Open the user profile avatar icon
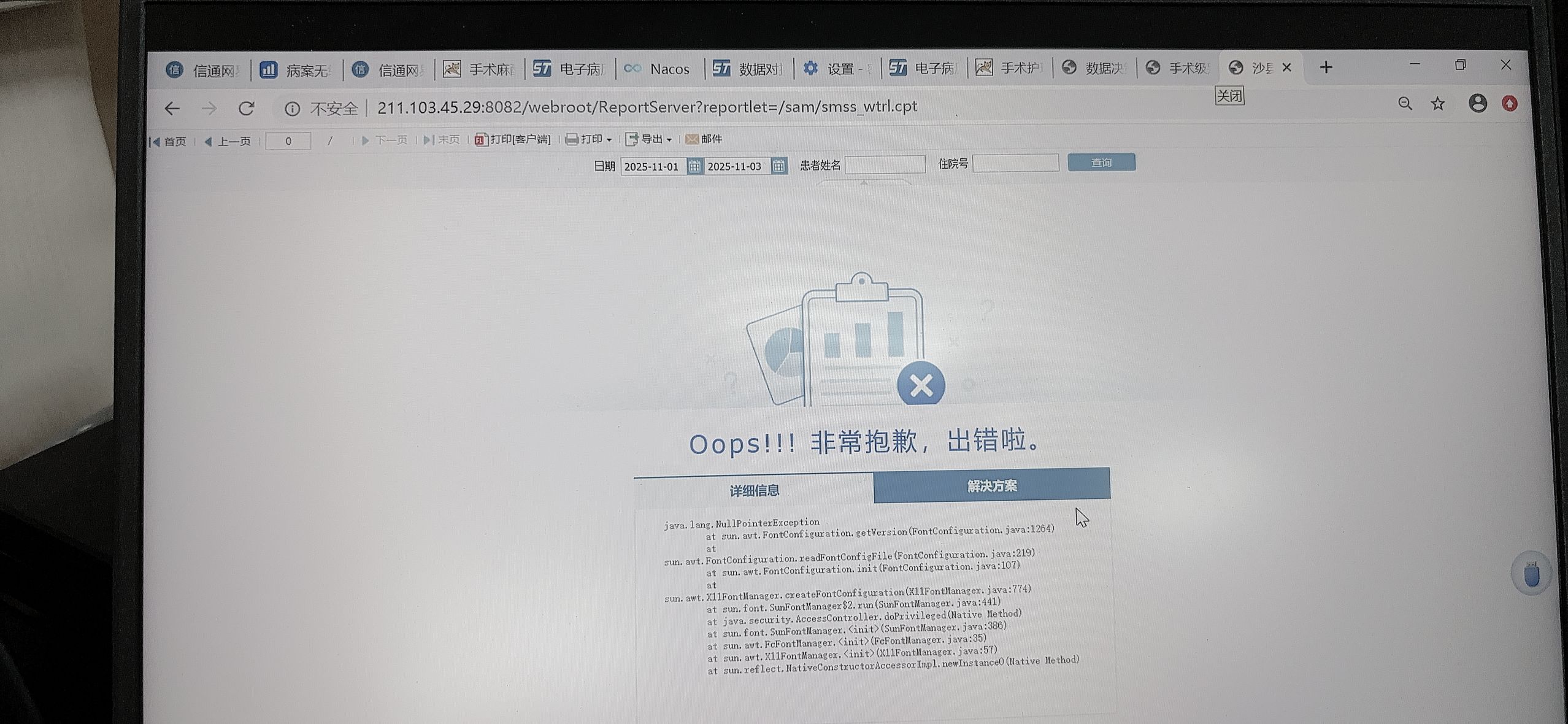Viewport: 1568px width, 724px height. [1477, 103]
